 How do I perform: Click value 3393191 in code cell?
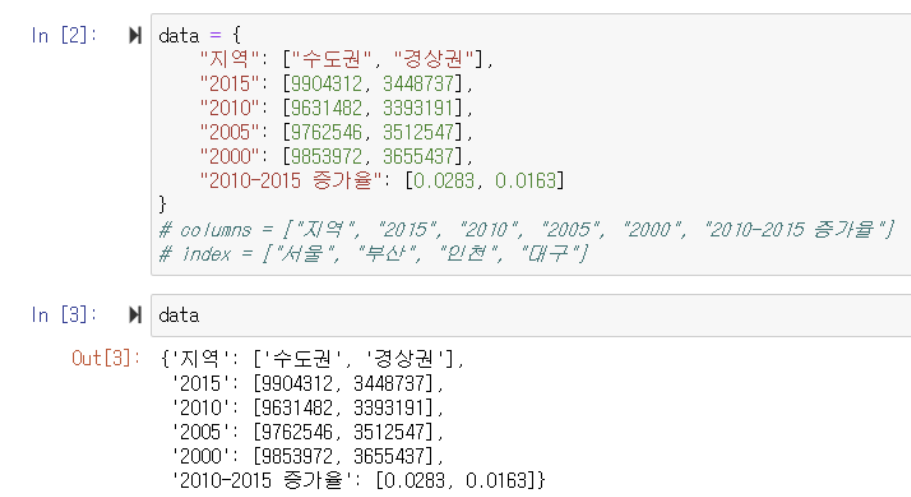pyautogui.click(x=418, y=108)
